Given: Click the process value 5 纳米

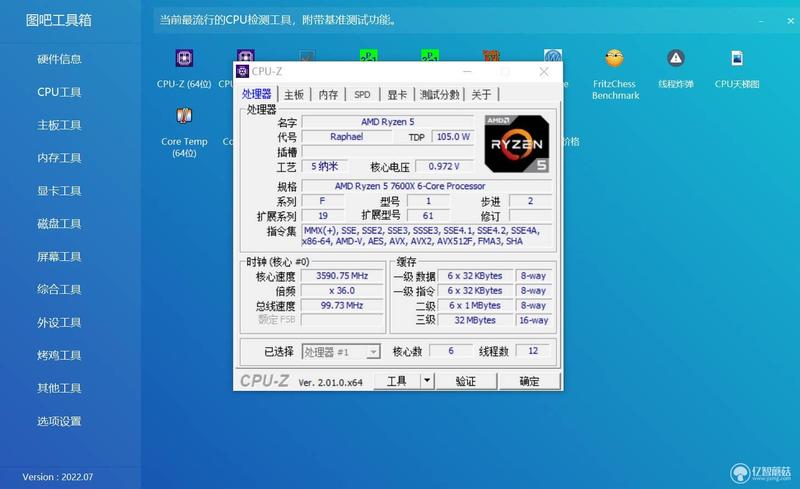Looking at the screenshot, I should [325, 166].
